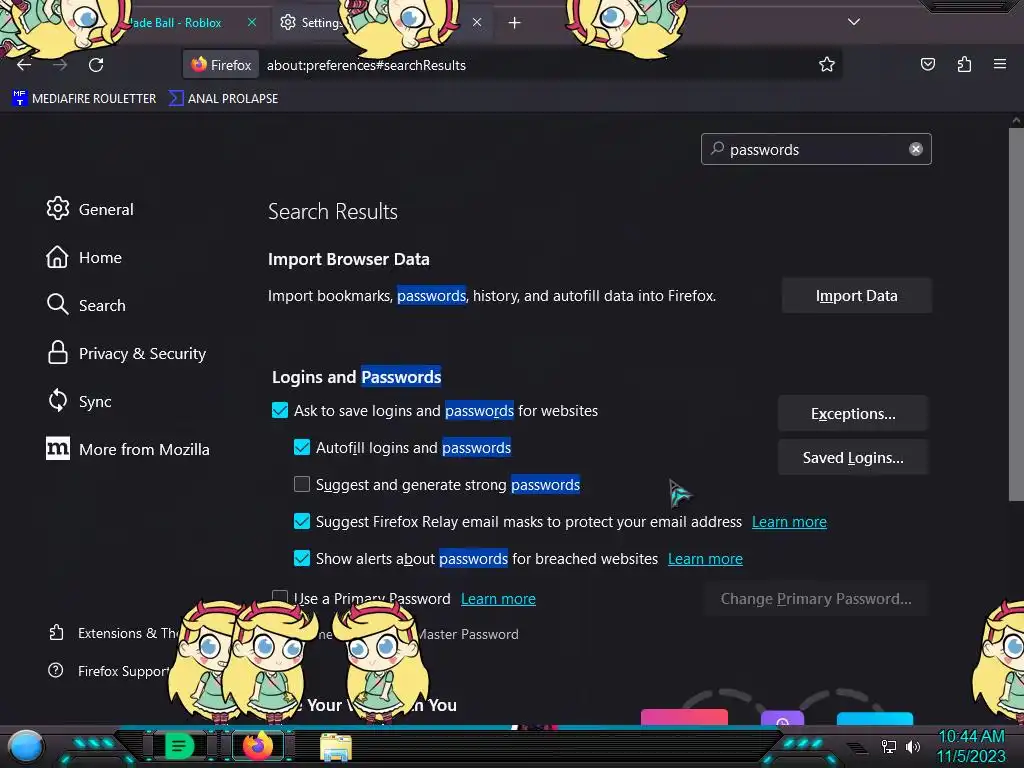This screenshot has height=768, width=1024.
Task: Click the Home house icon
Action: click(x=57, y=257)
